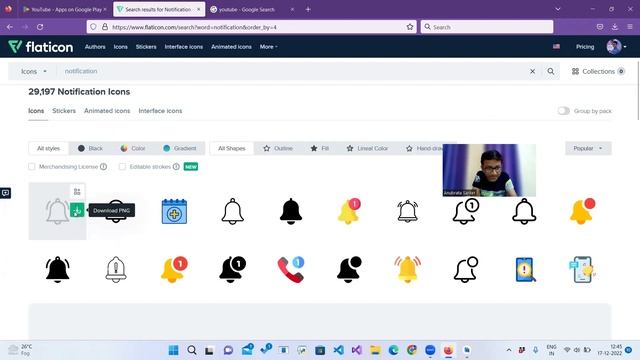Viewport: 640px width, 360px height.
Task: Open Windows taskbar search
Action: click(x=192, y=350)
